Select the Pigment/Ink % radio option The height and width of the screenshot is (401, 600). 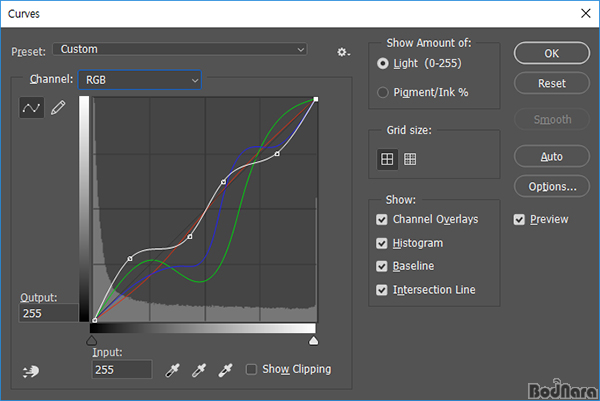tap(383, 92)
